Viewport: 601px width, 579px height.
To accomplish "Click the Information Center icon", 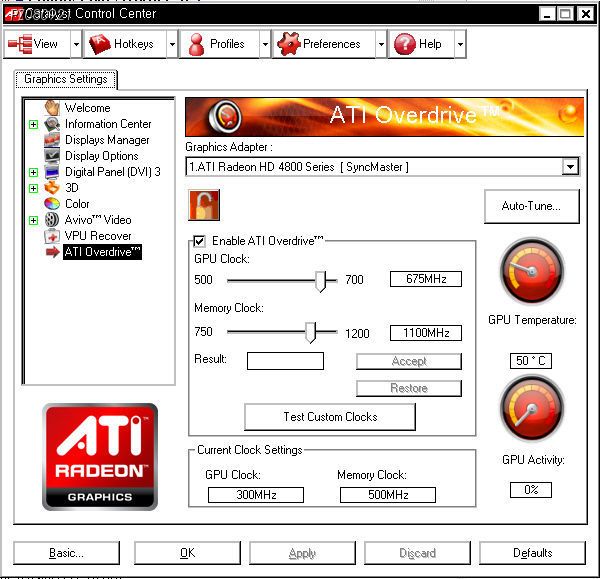I will pos(52,124).
